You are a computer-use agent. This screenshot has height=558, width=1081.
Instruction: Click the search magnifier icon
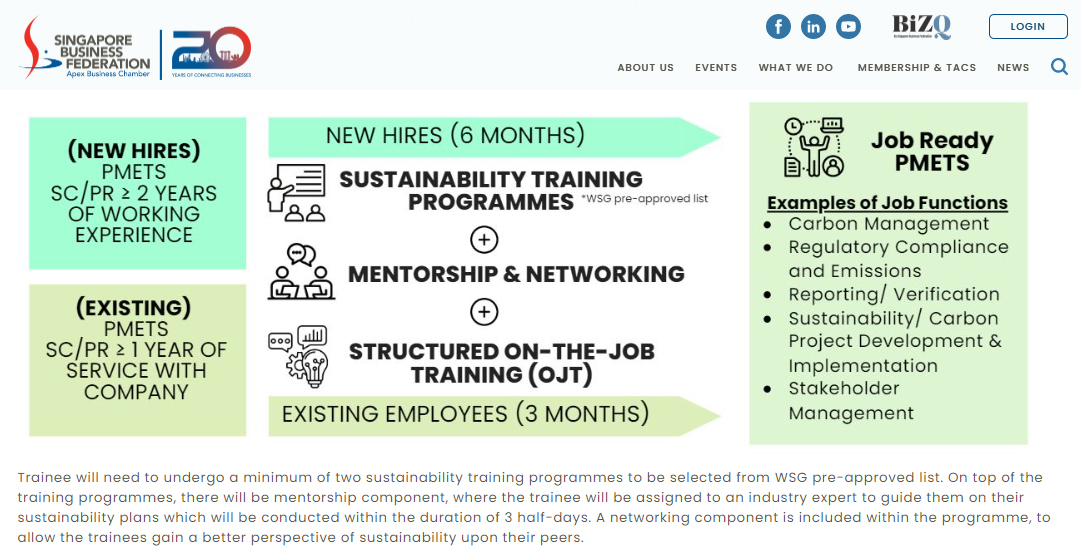tap(1059, 67)
